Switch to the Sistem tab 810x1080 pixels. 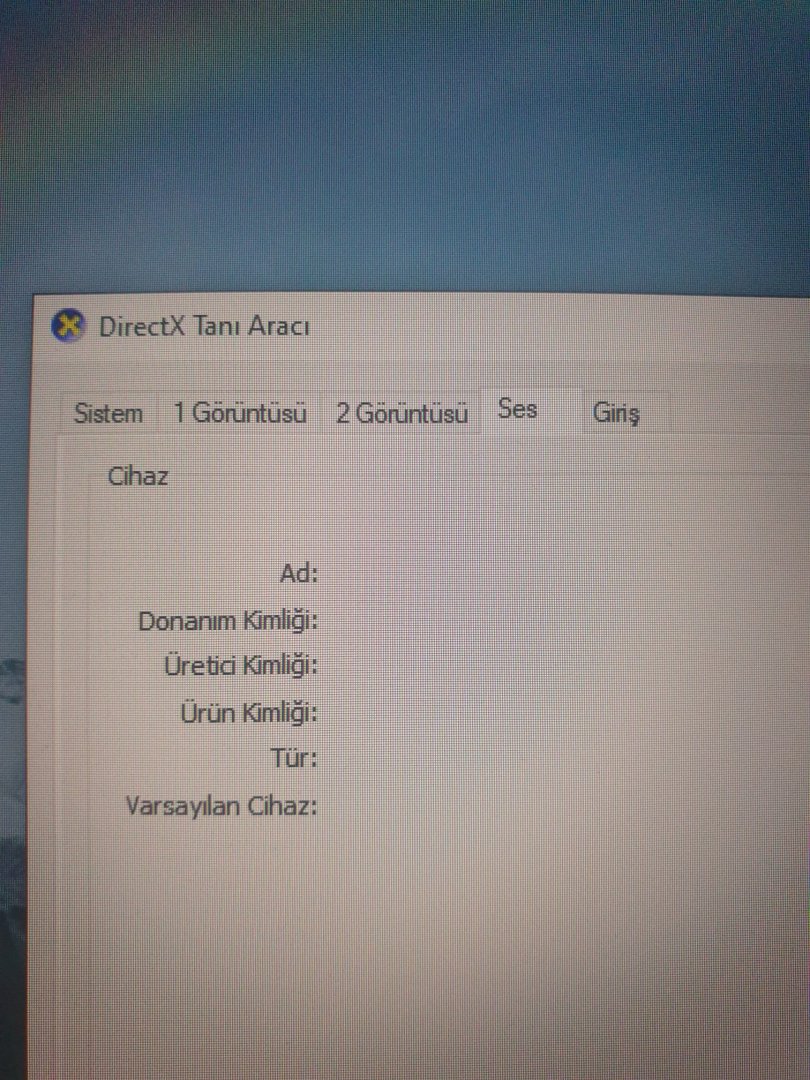click(108, 413)
